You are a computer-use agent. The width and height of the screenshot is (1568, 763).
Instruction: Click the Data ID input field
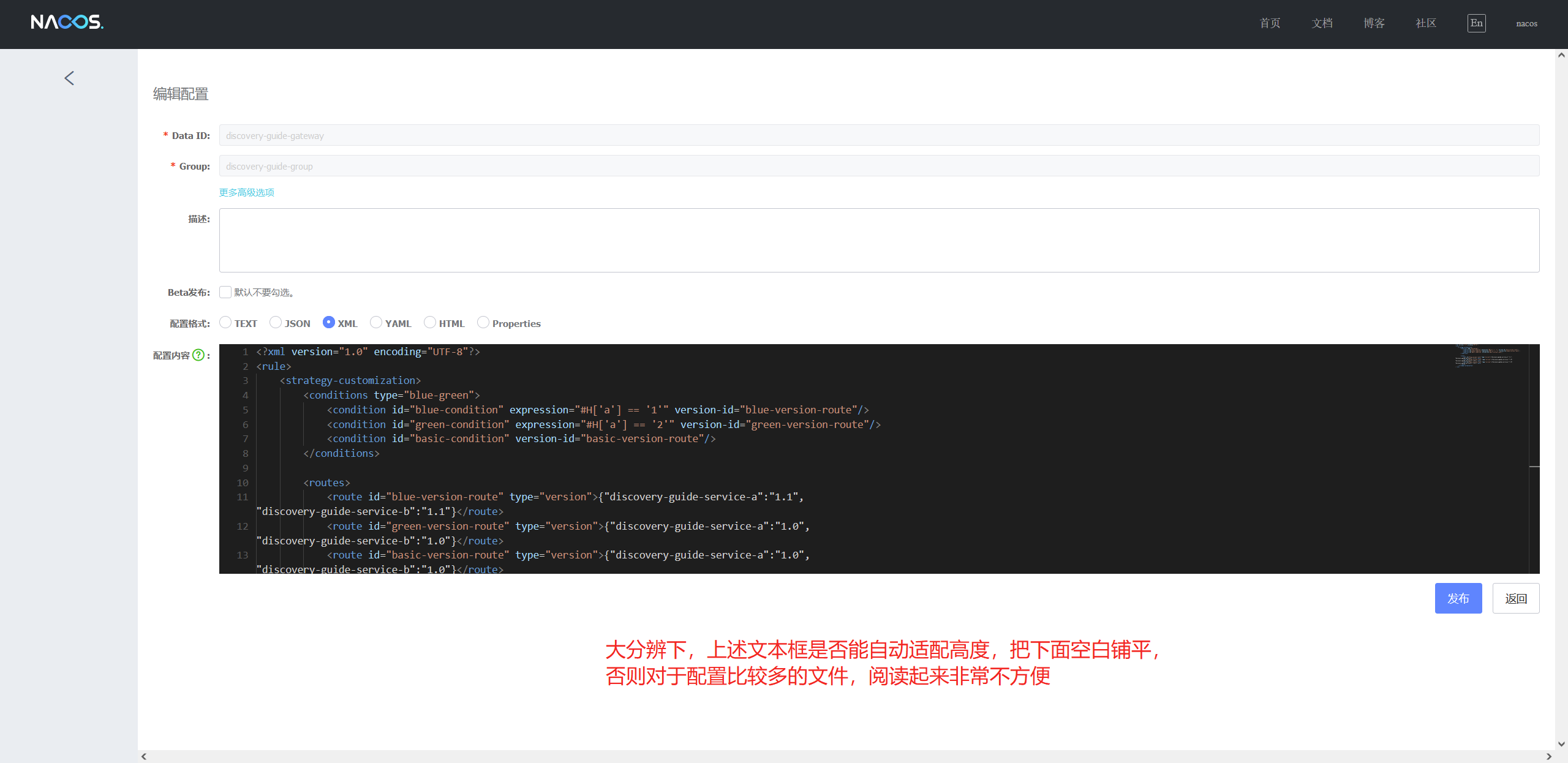point(880,135)
